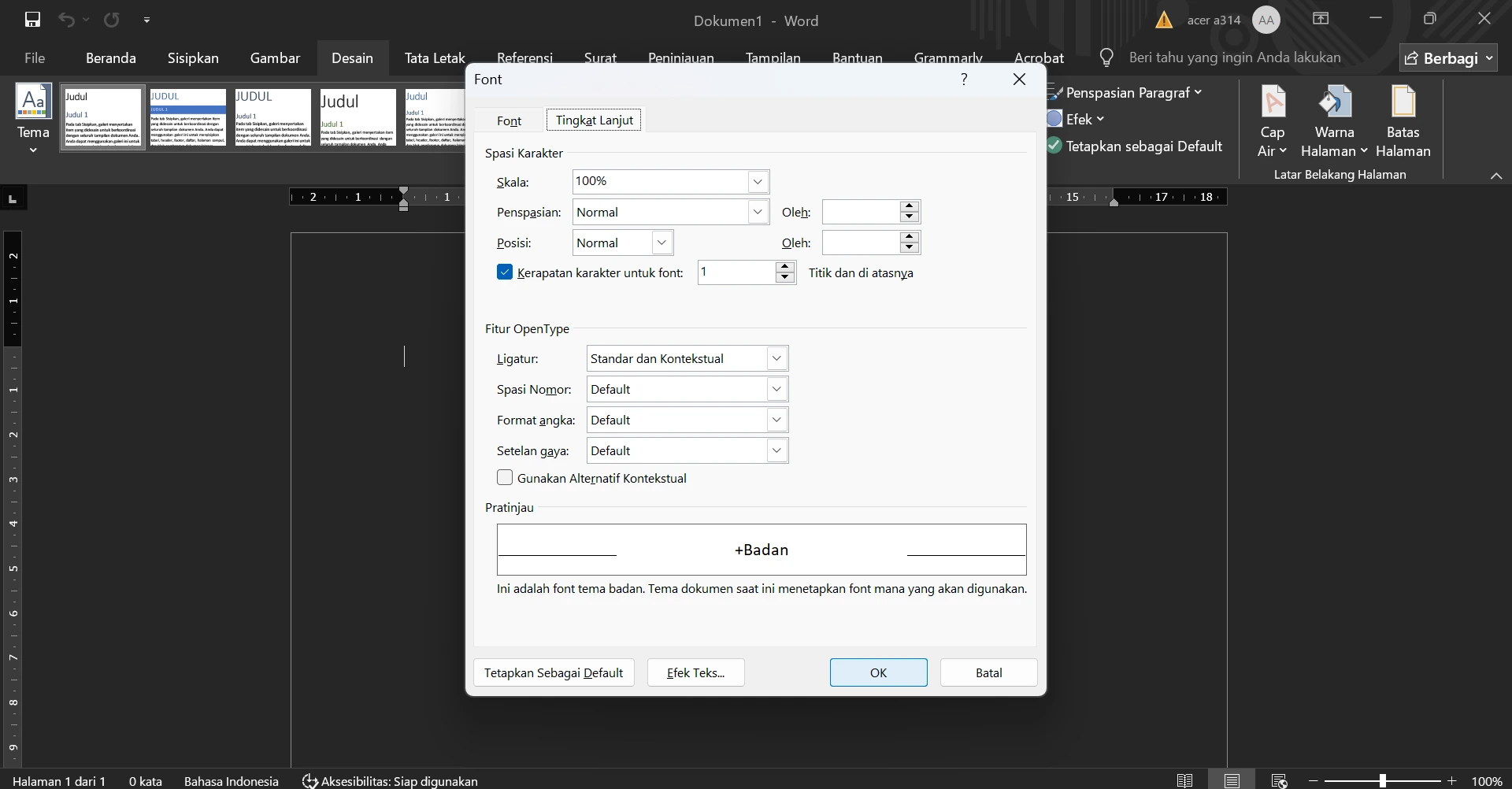Open the Ligatur dropdown
This screenshot has height=789, width=1512.
(x=776, y=358)
